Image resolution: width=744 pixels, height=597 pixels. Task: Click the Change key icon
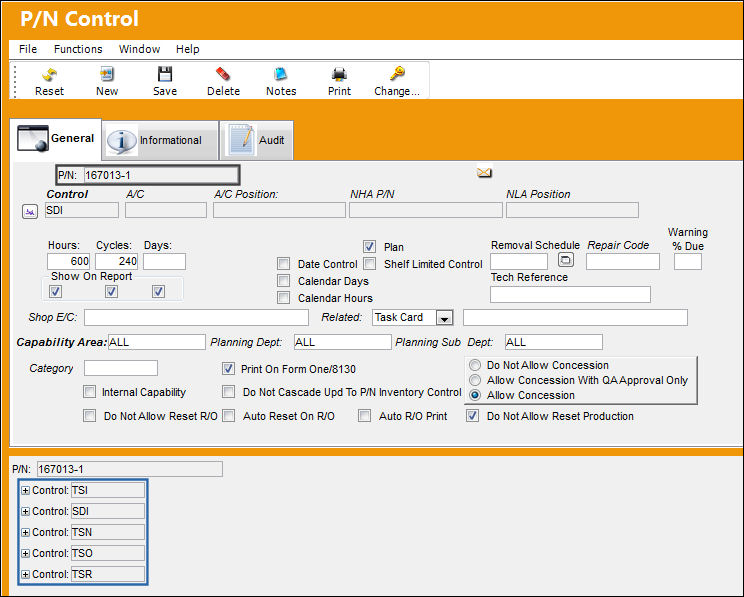coord(397,74)
